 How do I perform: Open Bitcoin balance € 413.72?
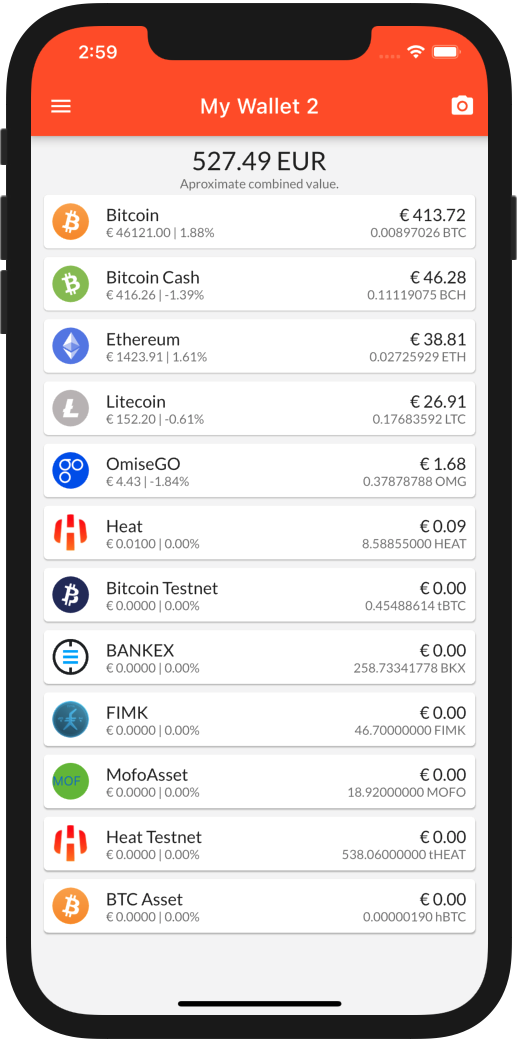[x=432, y=215]
